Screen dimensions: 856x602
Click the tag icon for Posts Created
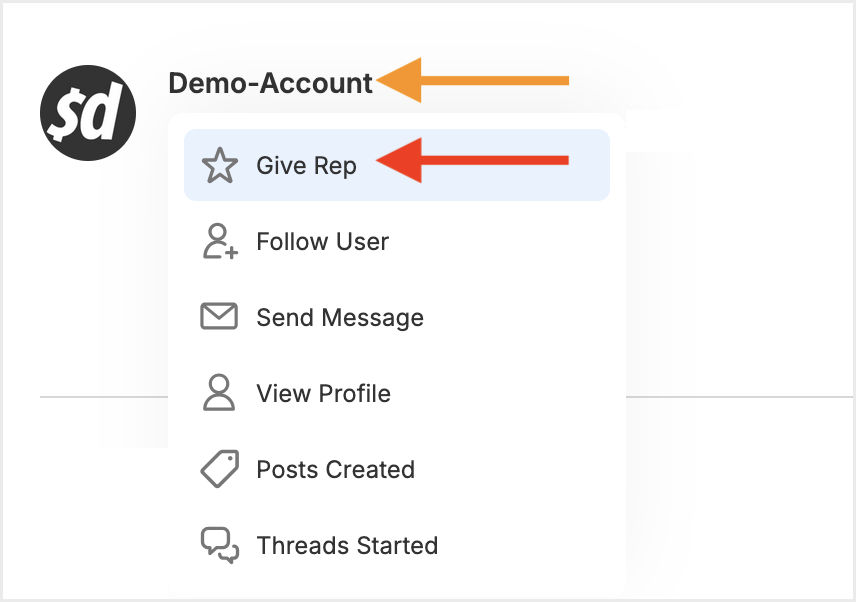219,469
